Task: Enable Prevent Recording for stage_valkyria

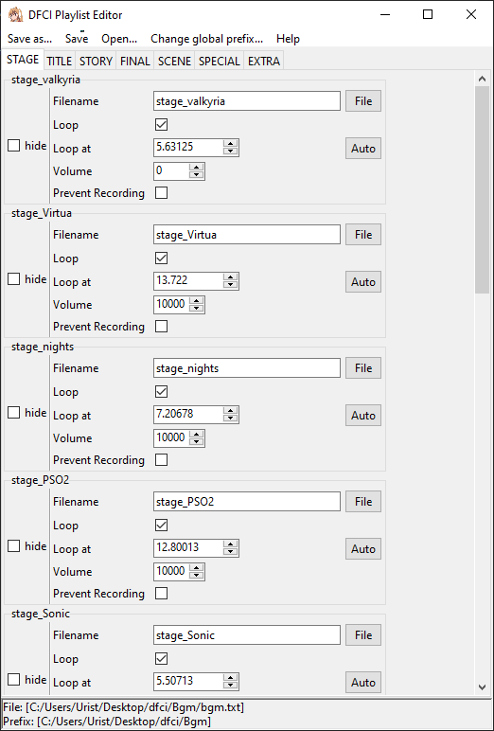Action: point(161,193)
